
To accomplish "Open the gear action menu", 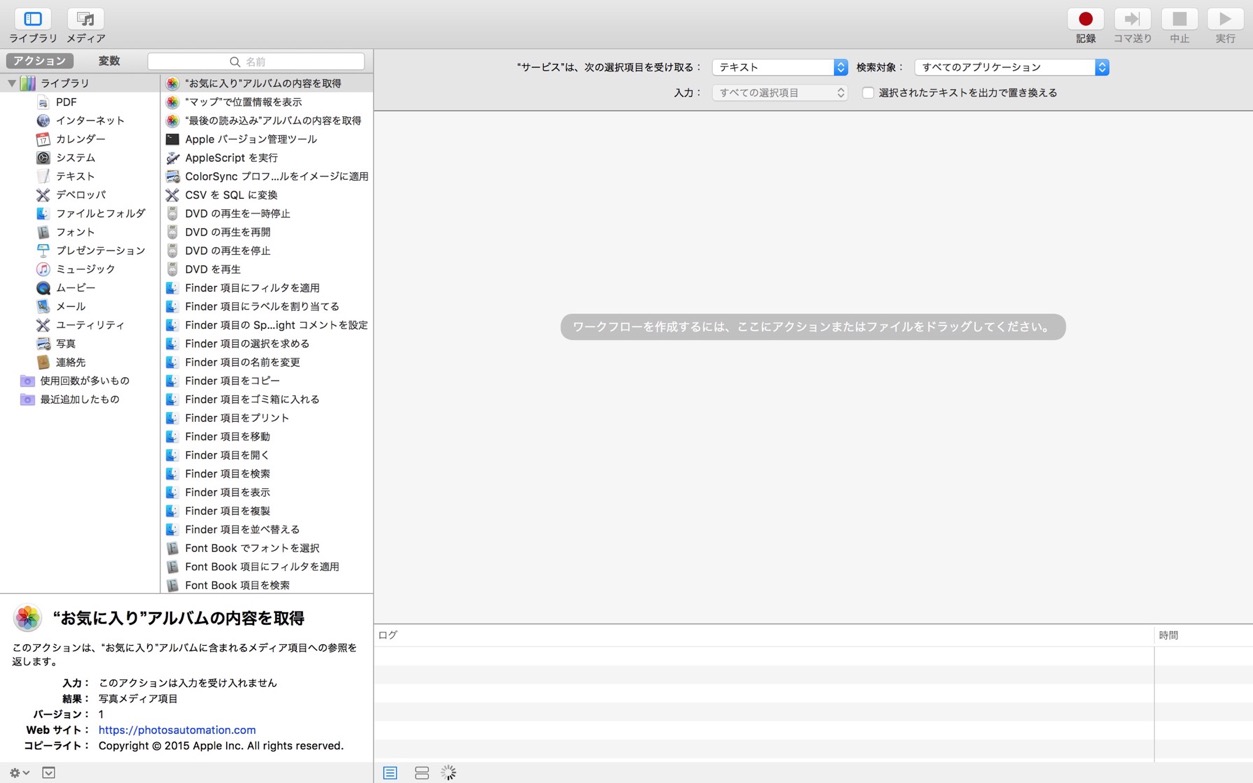I will click(x=19, y=773).
